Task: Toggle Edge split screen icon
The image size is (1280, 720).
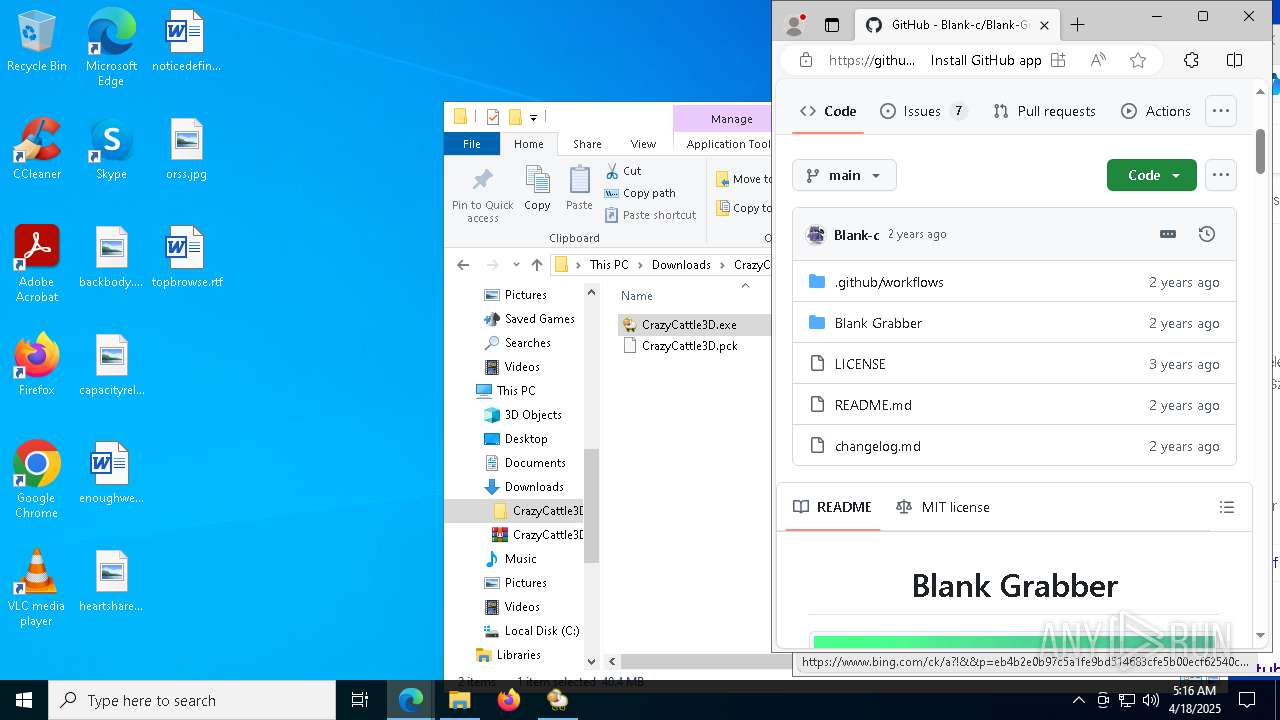Action: point(1235,60)
